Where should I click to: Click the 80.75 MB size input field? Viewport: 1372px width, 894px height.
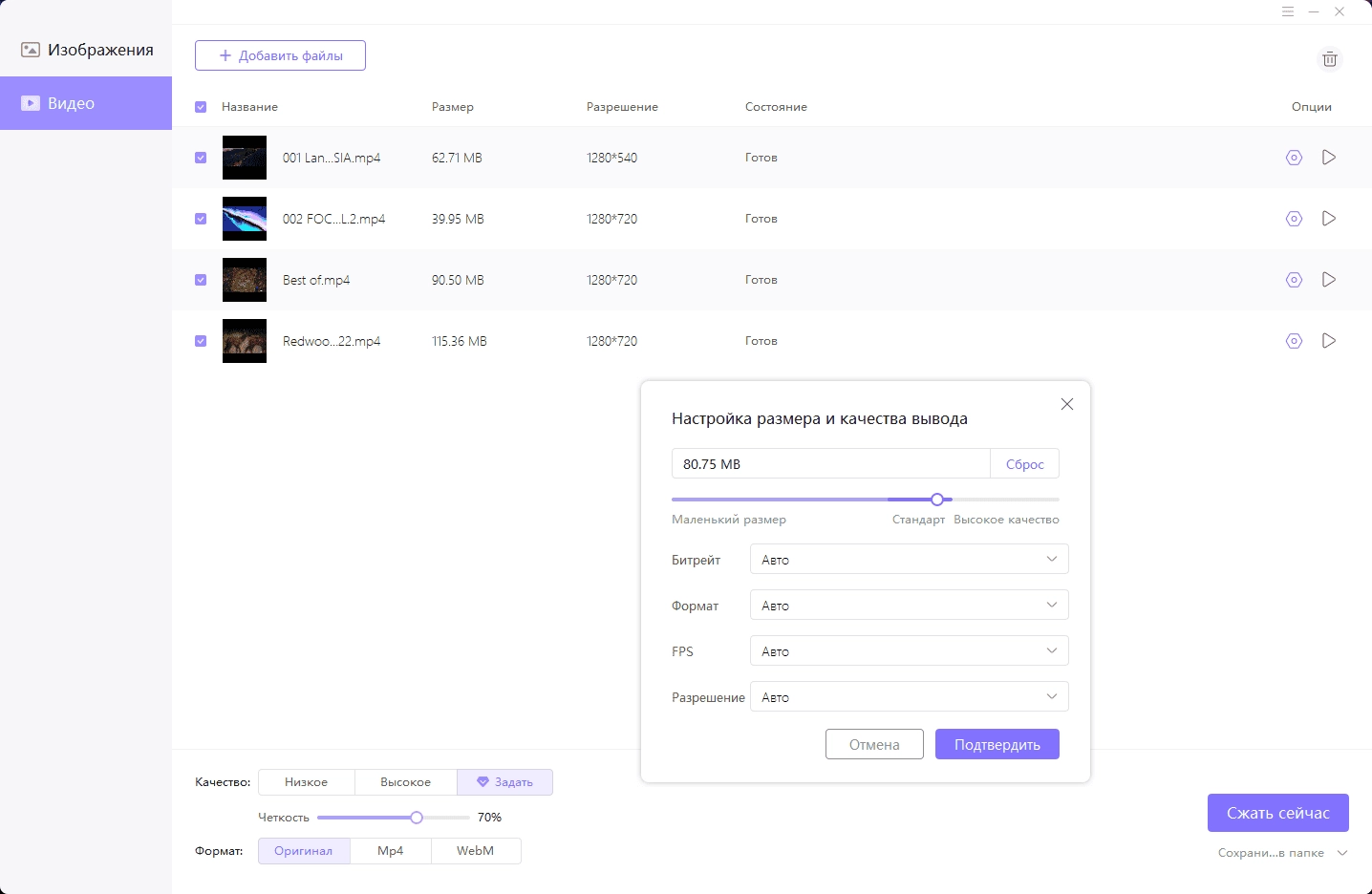[830, 464]
